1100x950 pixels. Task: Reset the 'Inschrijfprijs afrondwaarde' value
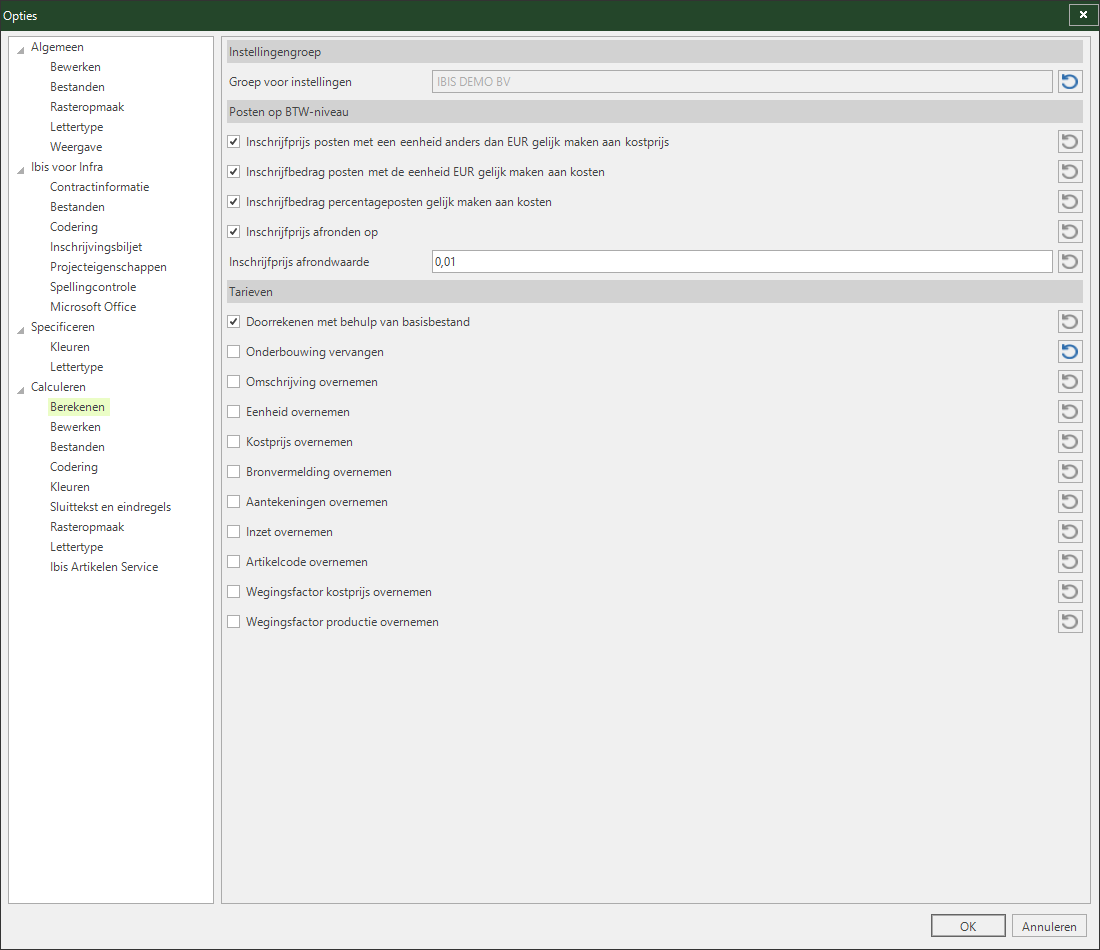tap(1070, 262)
